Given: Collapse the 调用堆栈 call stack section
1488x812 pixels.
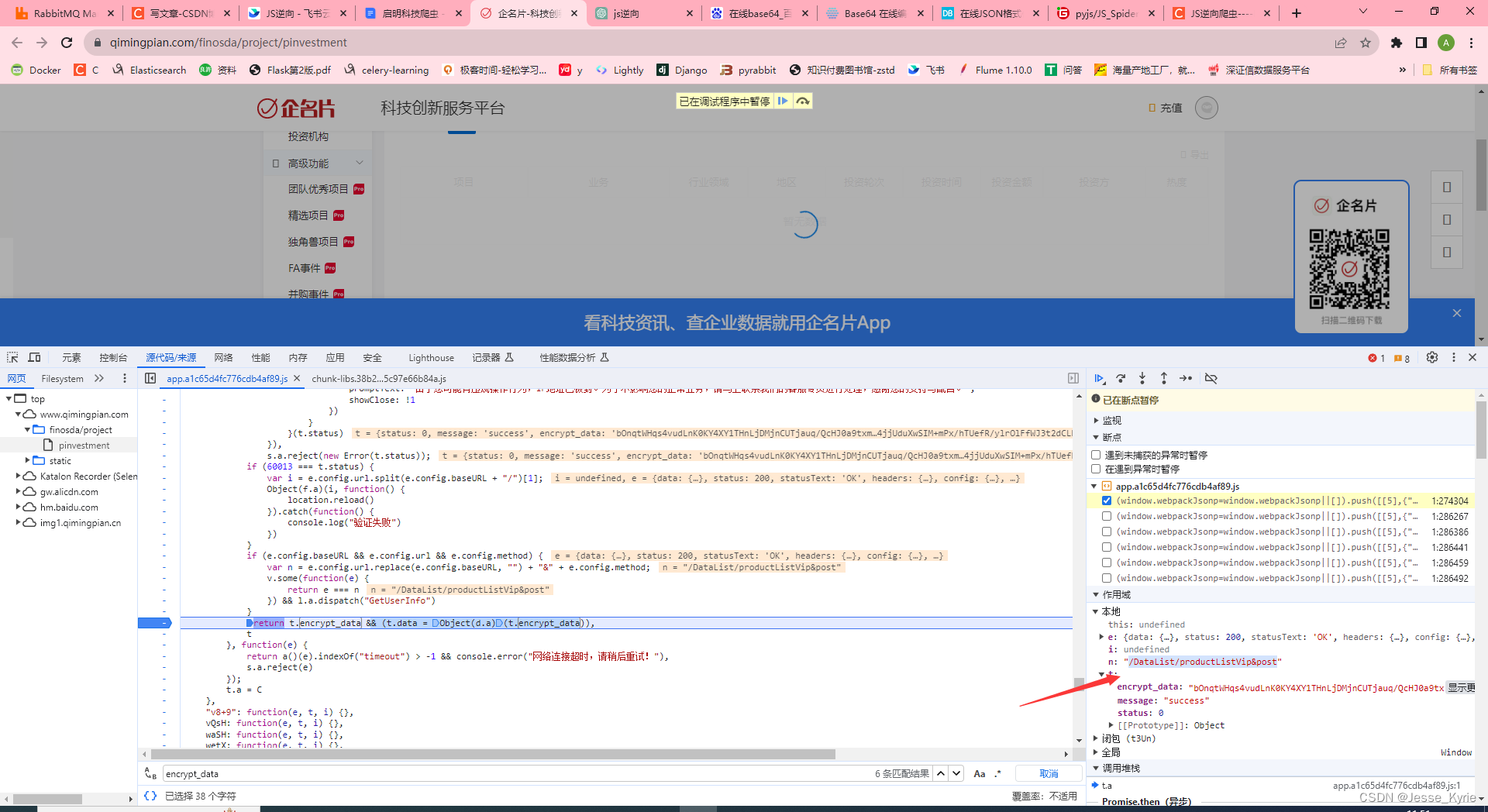Looking at the screenshot, I should click(1097, 768).
